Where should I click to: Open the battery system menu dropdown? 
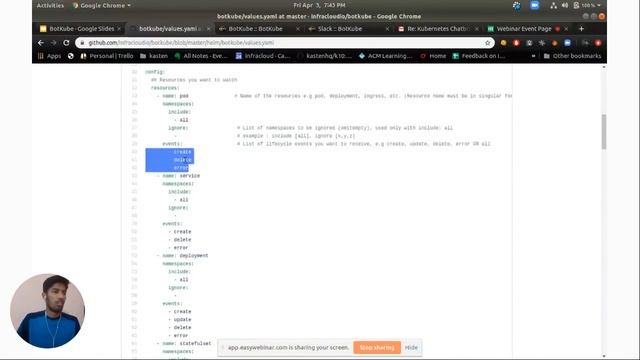(587, 5)
